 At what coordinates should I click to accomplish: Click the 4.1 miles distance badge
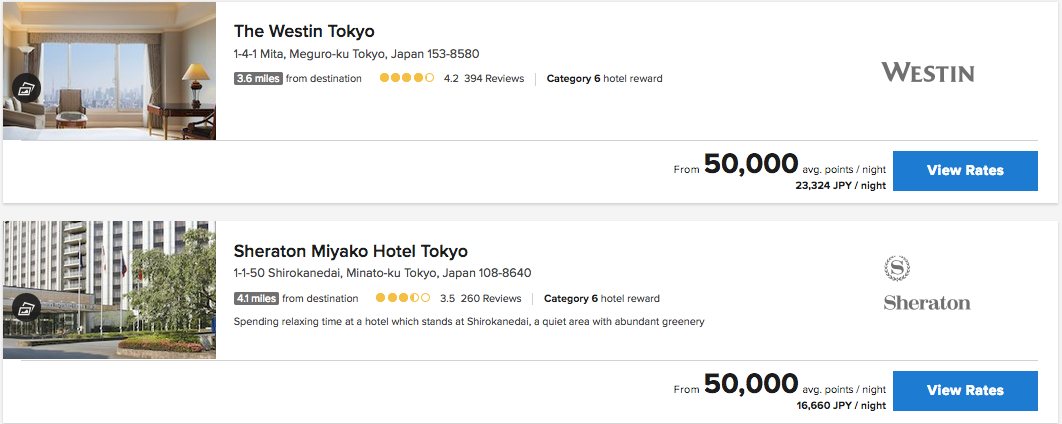click(x=256, y=298)
